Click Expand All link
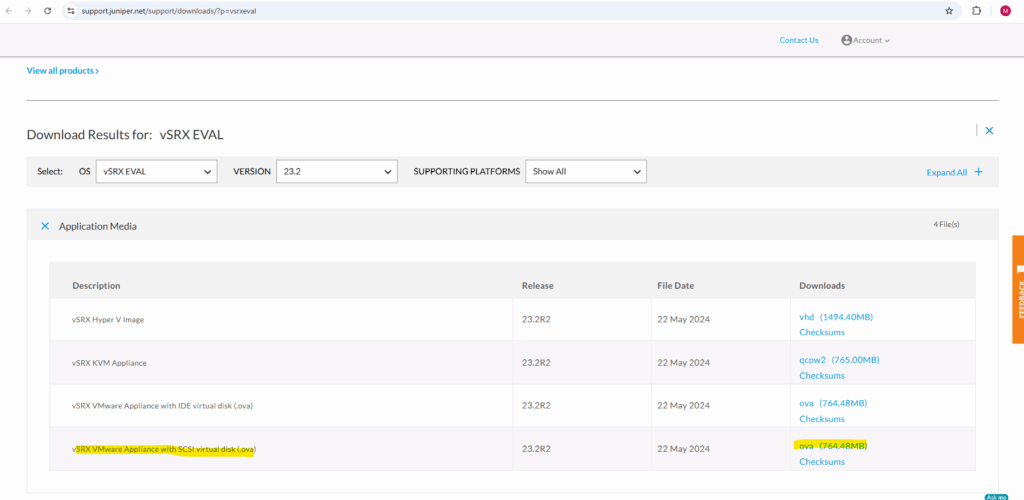The image size is (1024, 500). point(946,172)
